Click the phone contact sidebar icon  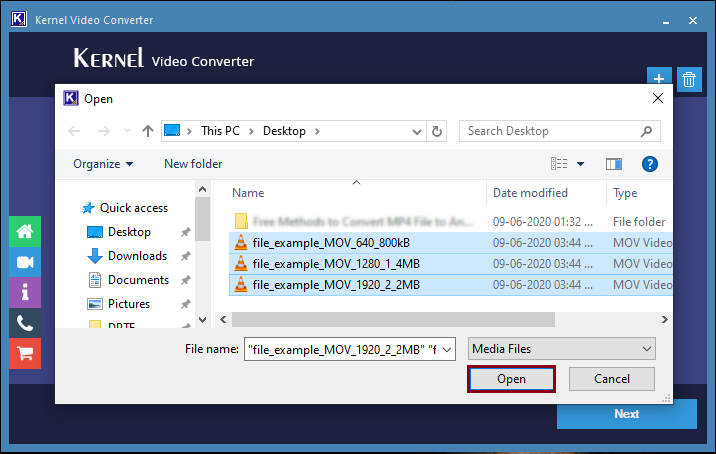pos(25,323)
